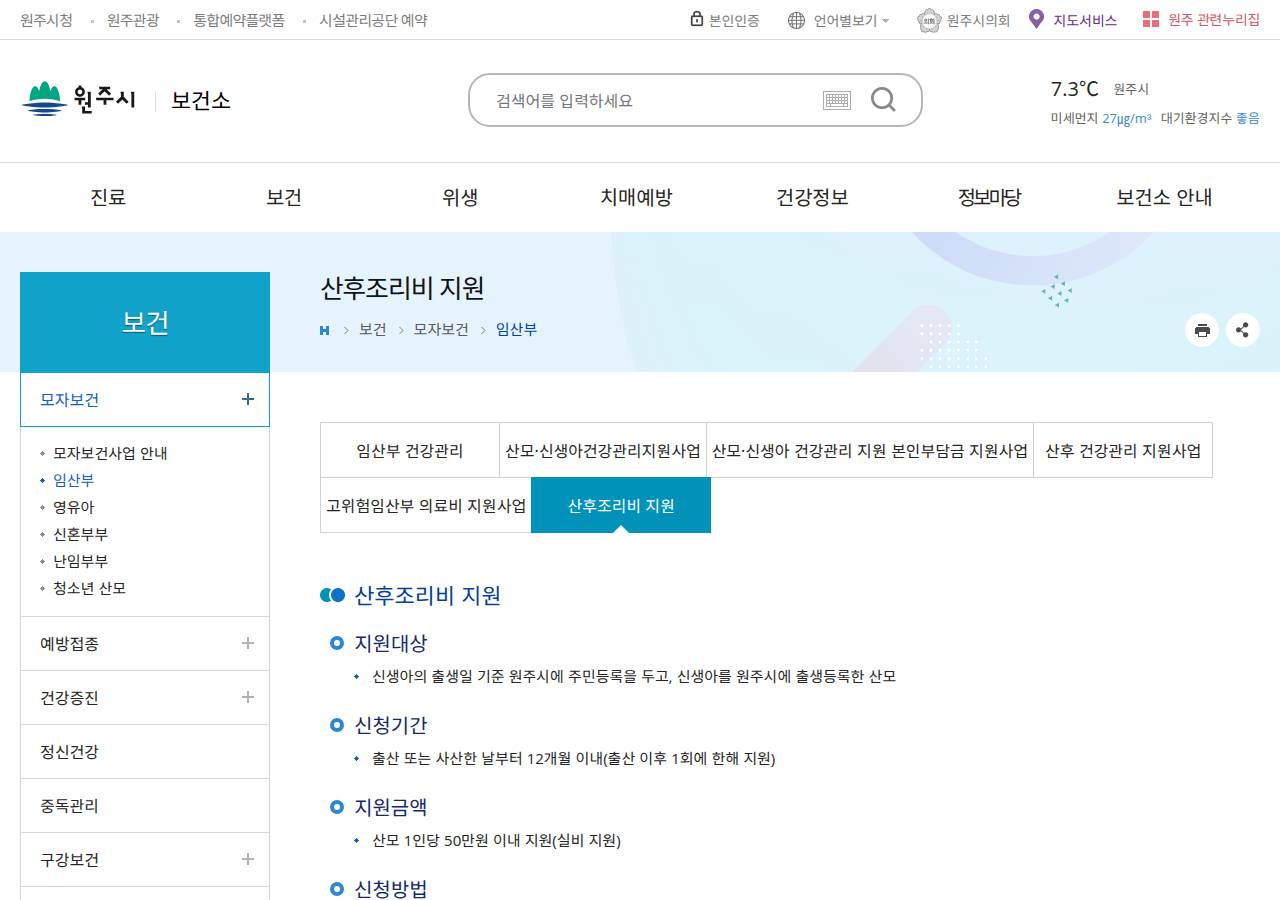This screenshot has width=1280, height=900.
Task: Open 원주 관련누리집 grid icon link
Action: (1201, 20)
